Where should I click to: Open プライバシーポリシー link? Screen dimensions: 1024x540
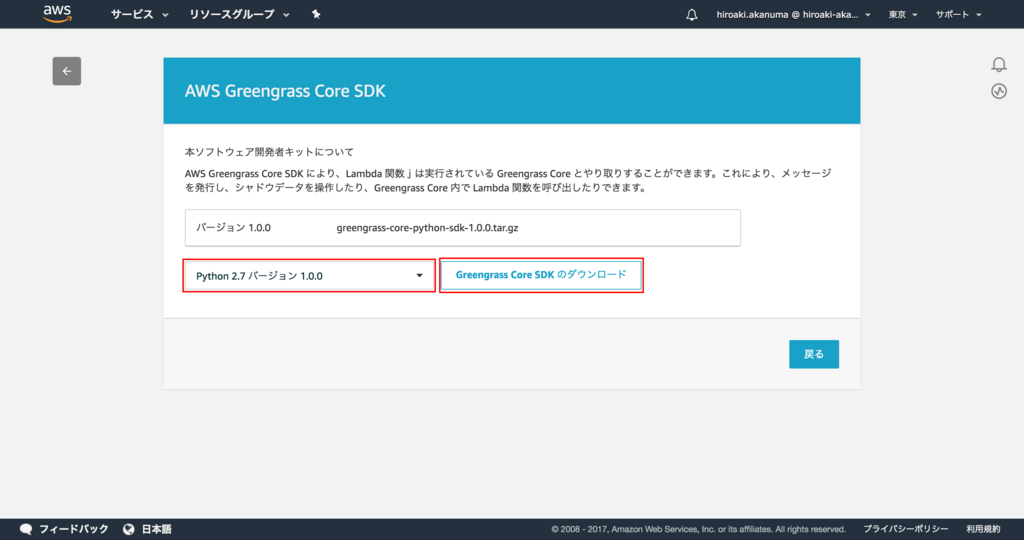(x=906, y=529)
